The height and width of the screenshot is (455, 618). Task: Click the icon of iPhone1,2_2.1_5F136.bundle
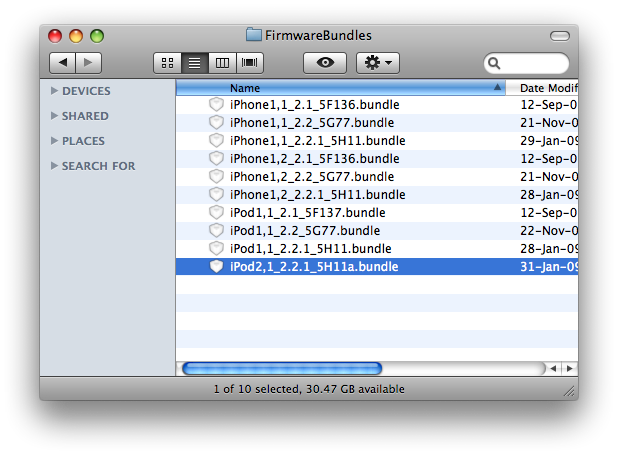click(216, 159)
